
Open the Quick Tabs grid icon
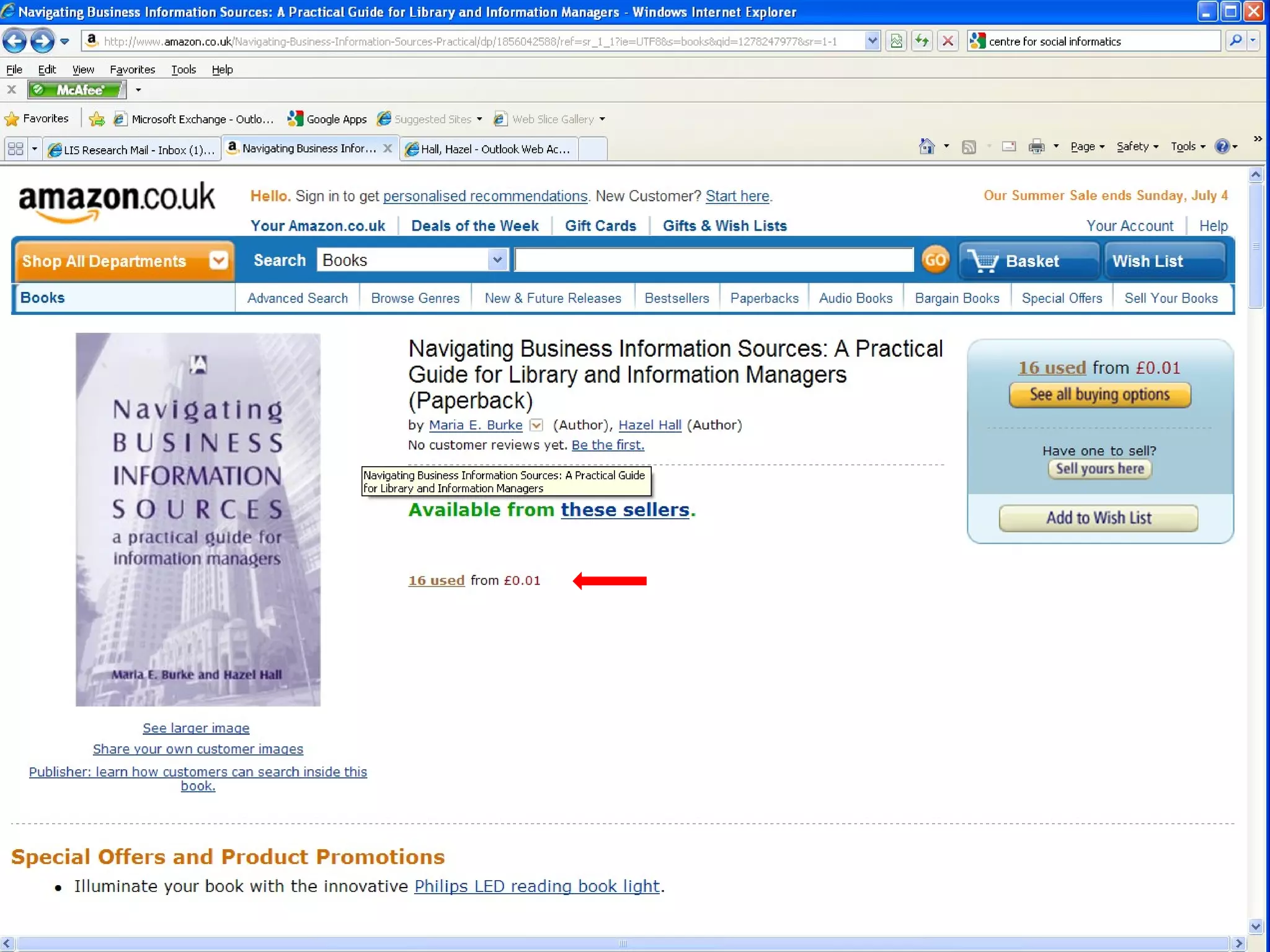tap(16, 149)
